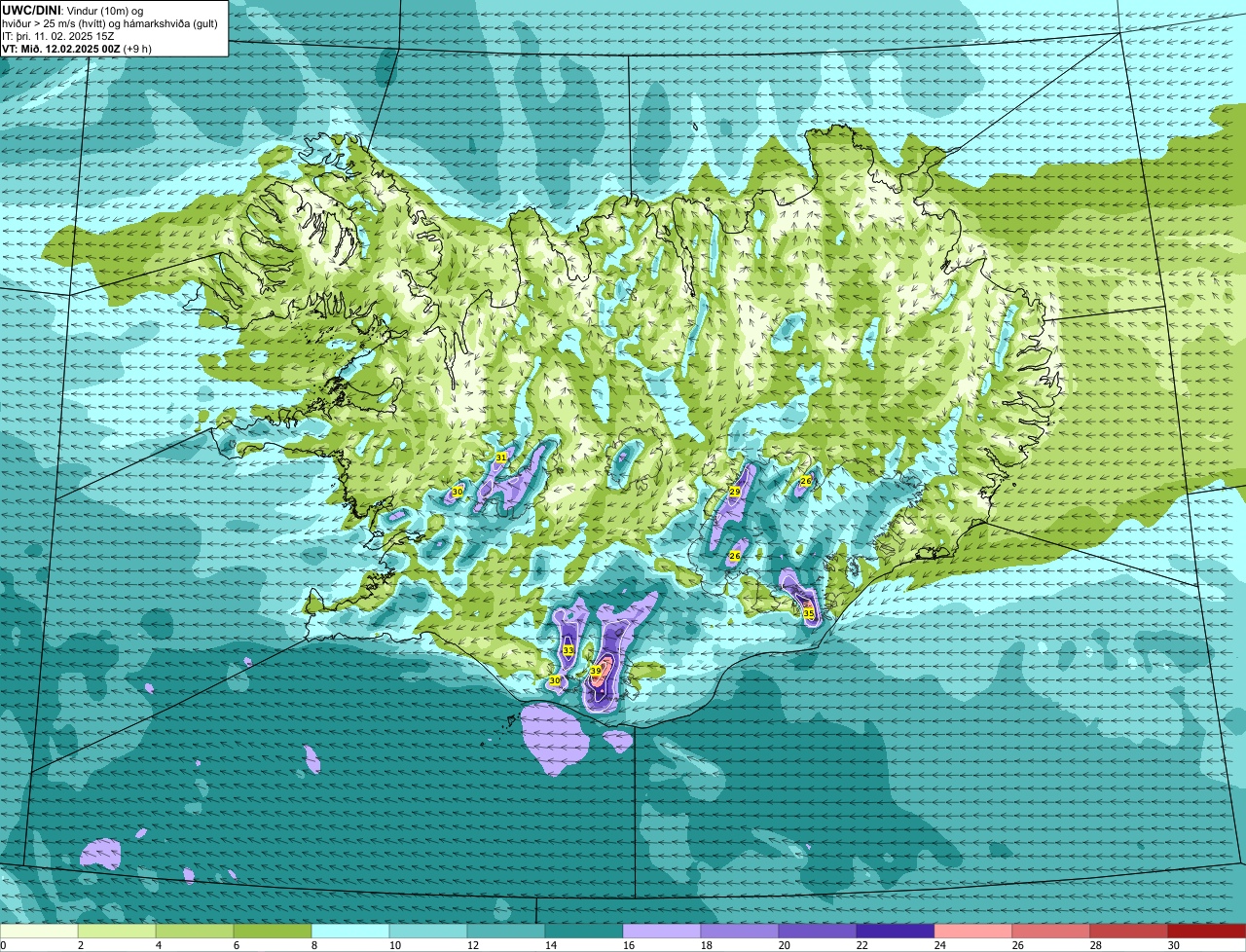Click the legend scale tick label 14
1246x952 pixels.
tap(551, 945)
